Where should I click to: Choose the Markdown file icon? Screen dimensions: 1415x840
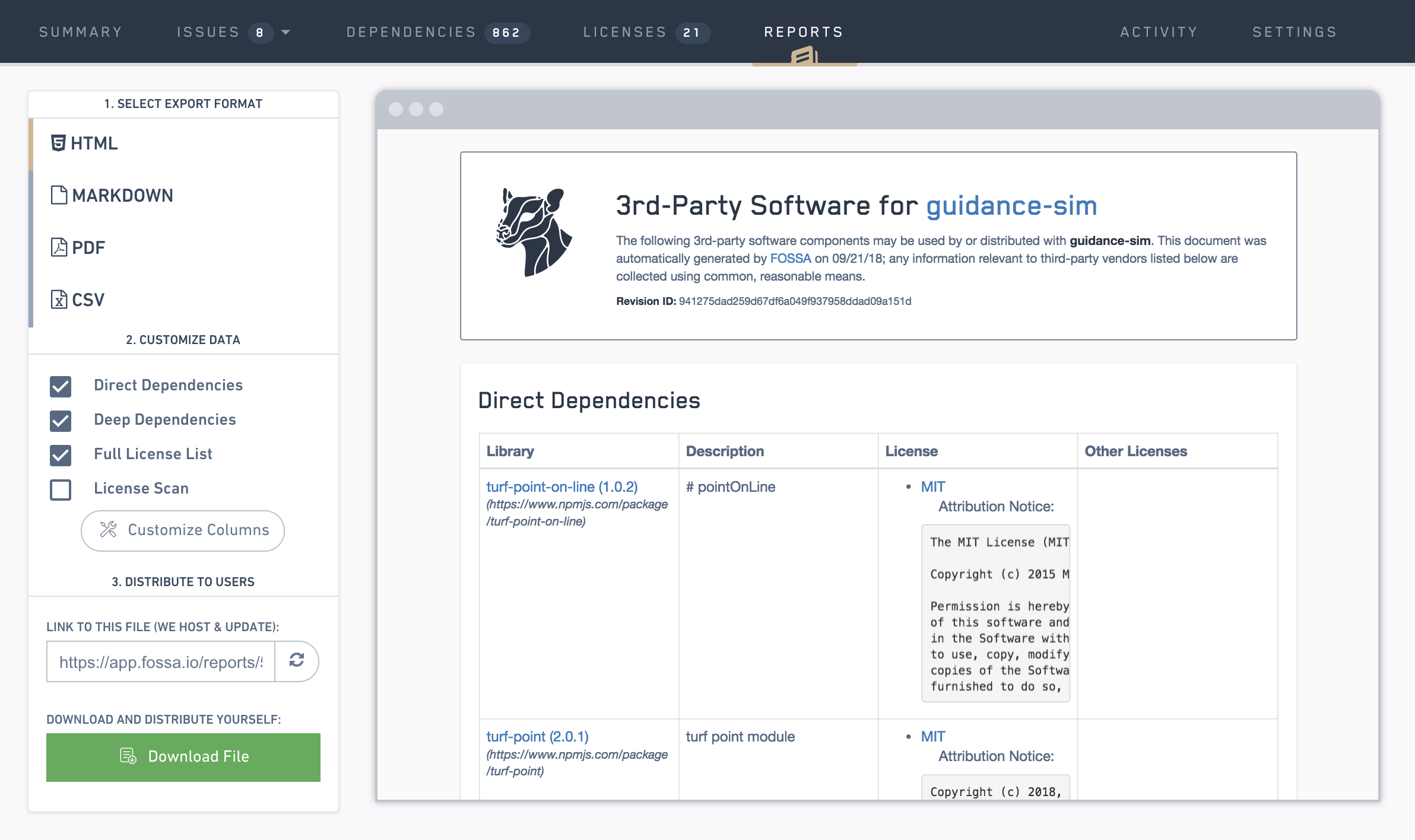point(59,195)
